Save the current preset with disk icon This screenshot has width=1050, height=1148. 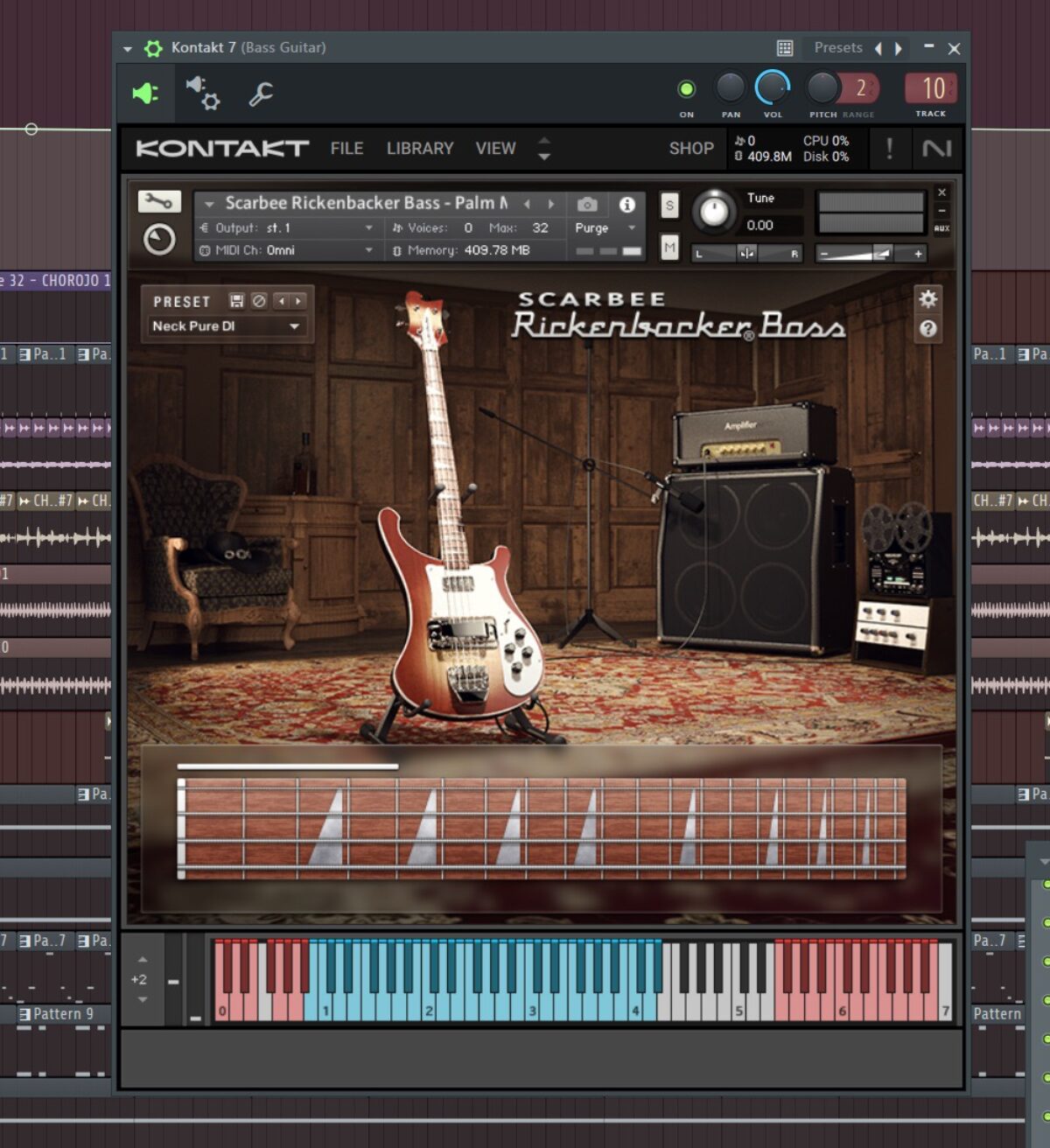236,301
